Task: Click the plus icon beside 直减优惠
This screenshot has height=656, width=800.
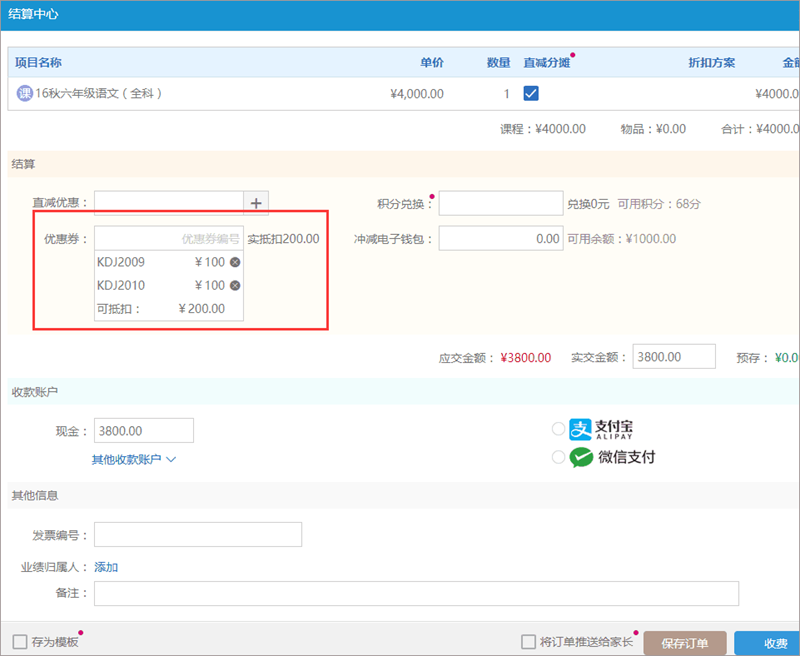Action: pyautogui.click(x=256, y=203)
